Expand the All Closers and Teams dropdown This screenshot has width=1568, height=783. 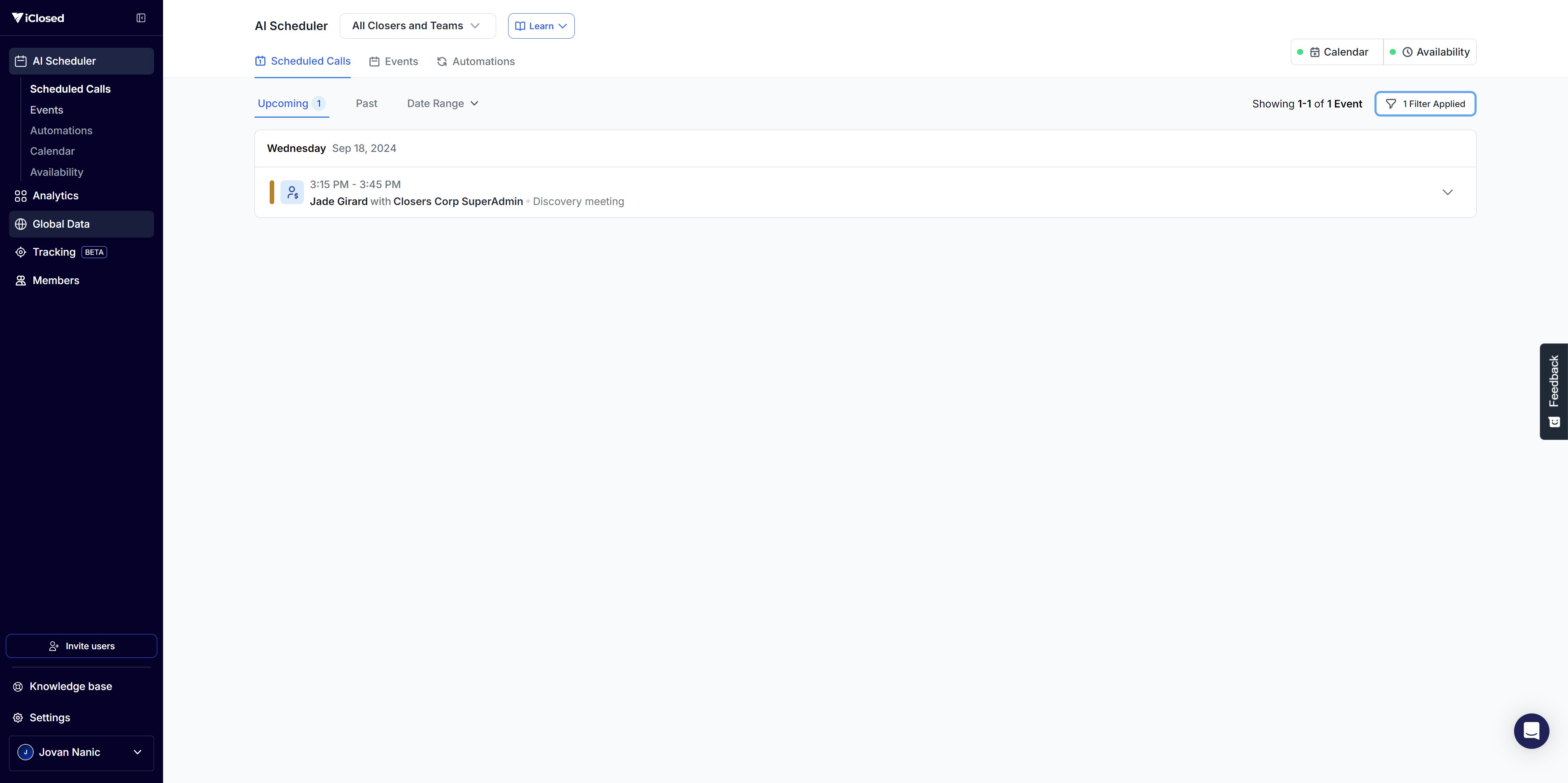(x=417, y=26)
